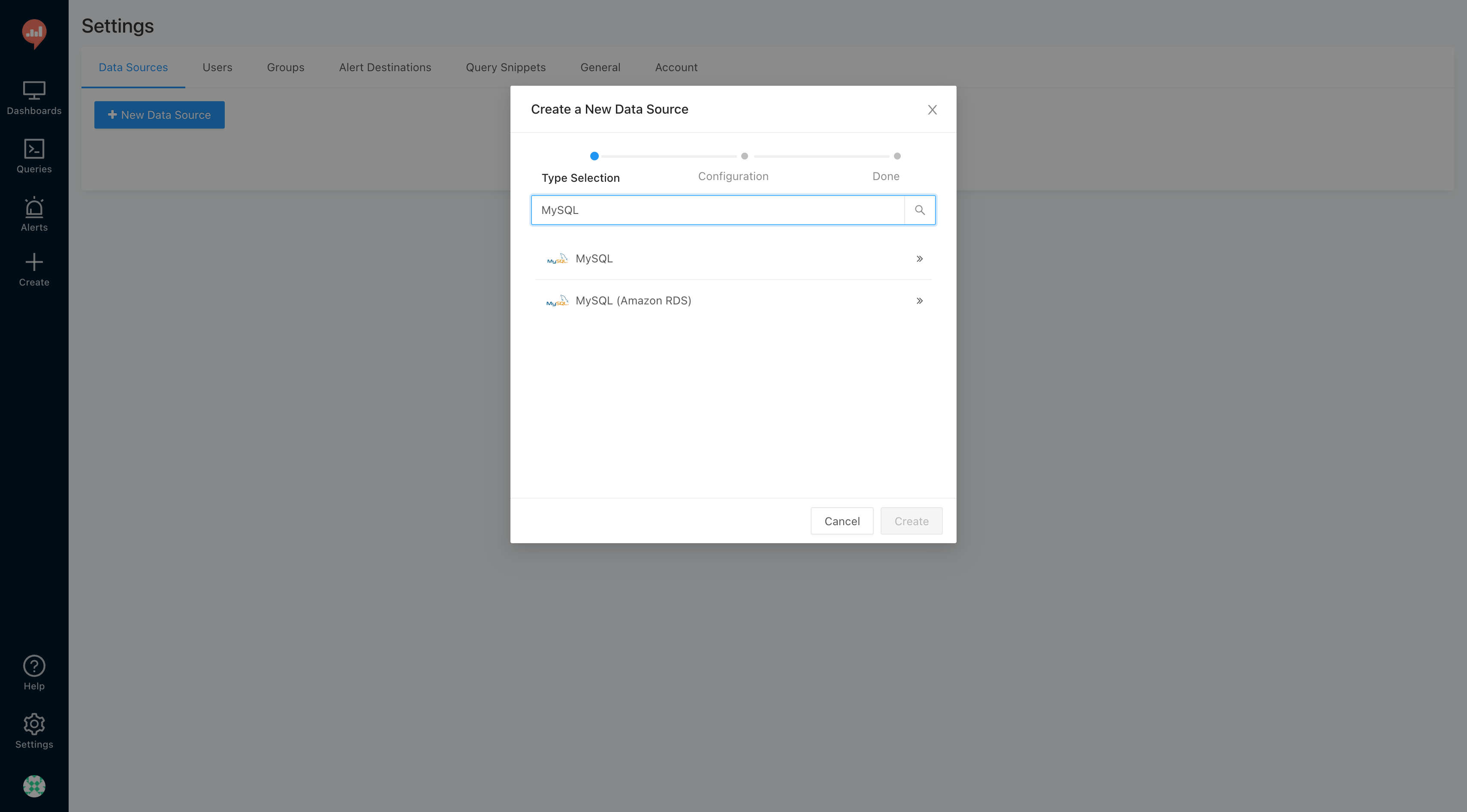This screenshot has width=1467, height=812.
Task: Expand MySQL row double chevron
Action: 919,259
